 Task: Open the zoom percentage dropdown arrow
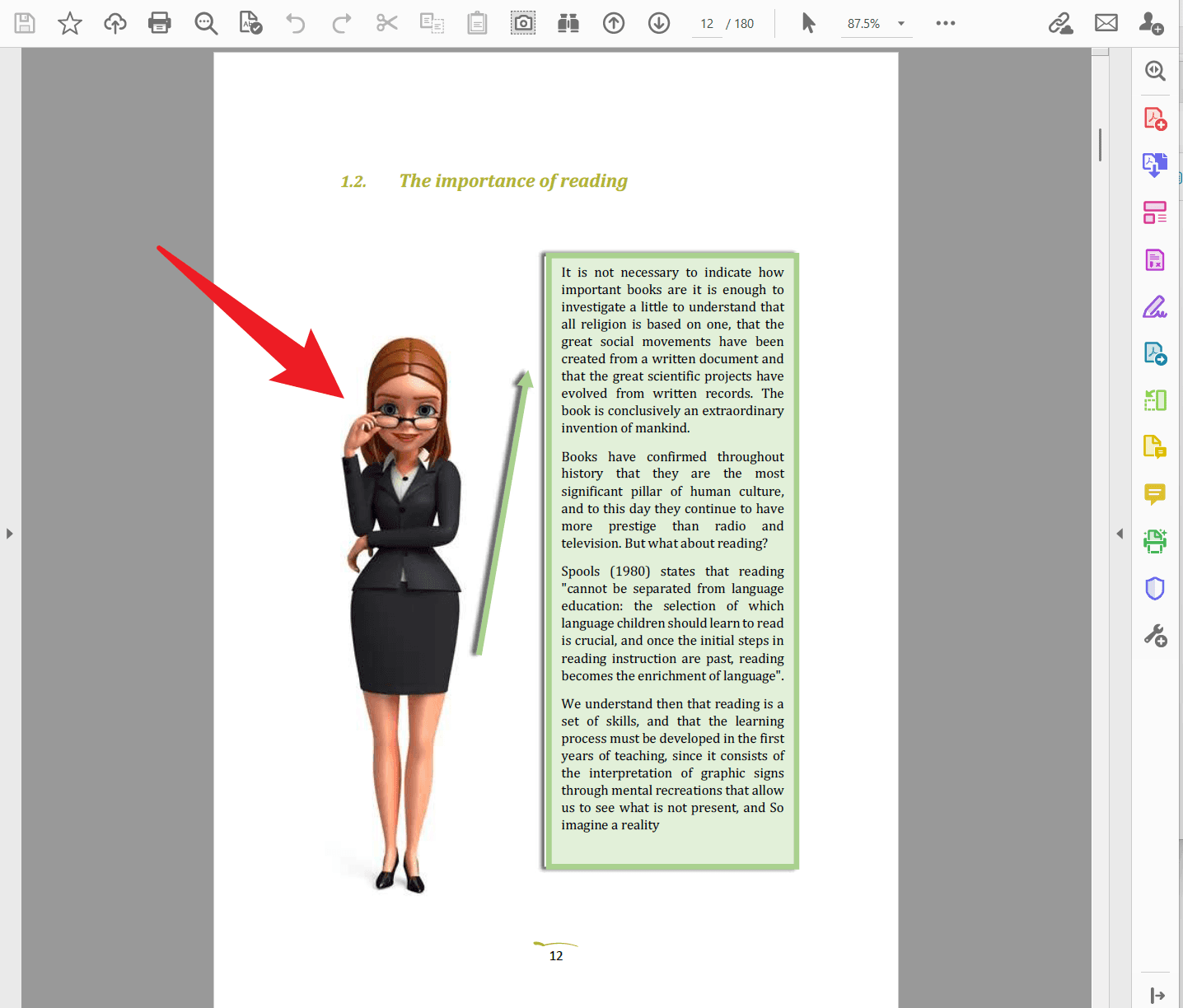tap(901, 24)
